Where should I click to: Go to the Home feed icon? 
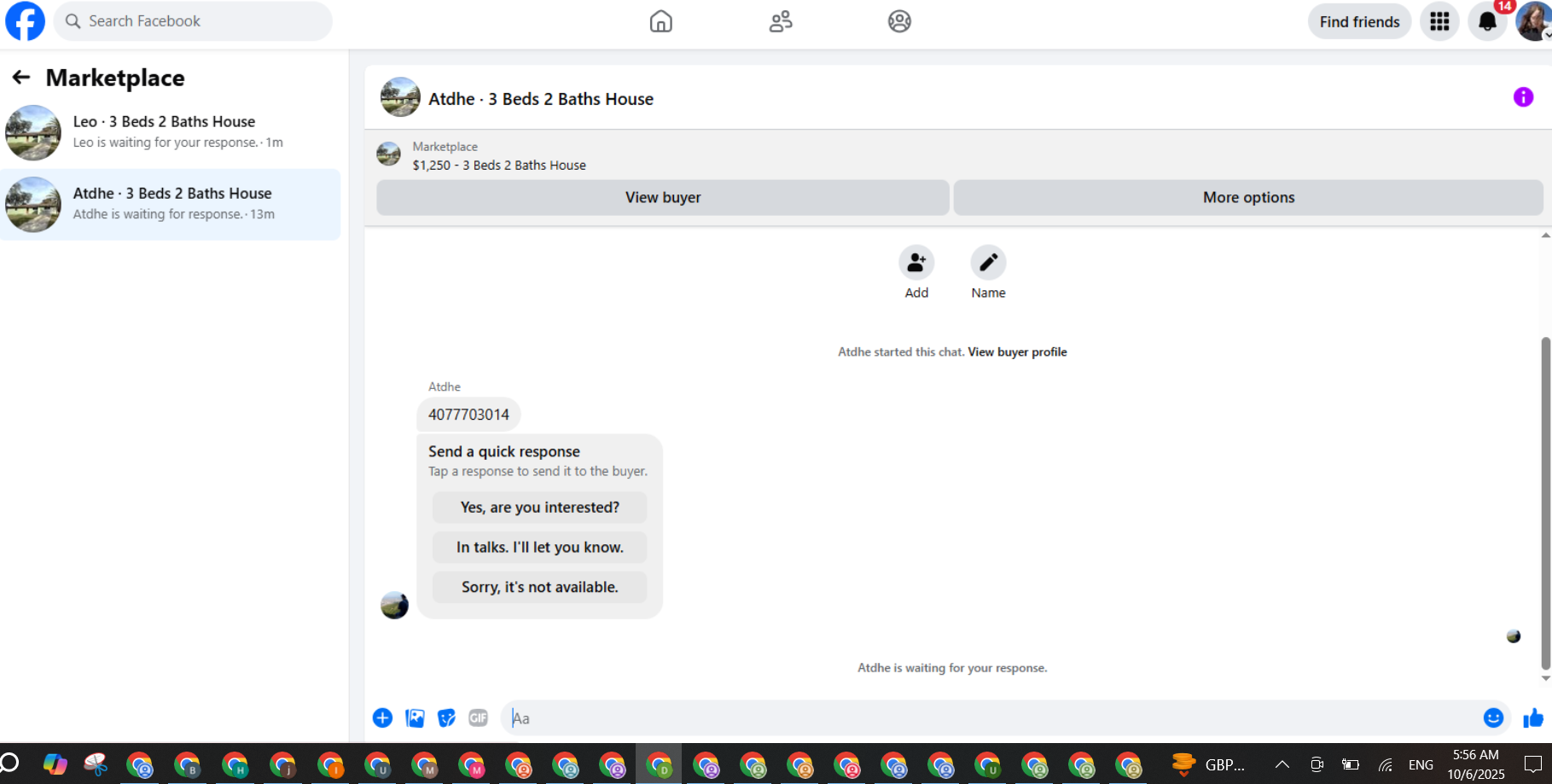pyautogui.click(x=661, y=21)
